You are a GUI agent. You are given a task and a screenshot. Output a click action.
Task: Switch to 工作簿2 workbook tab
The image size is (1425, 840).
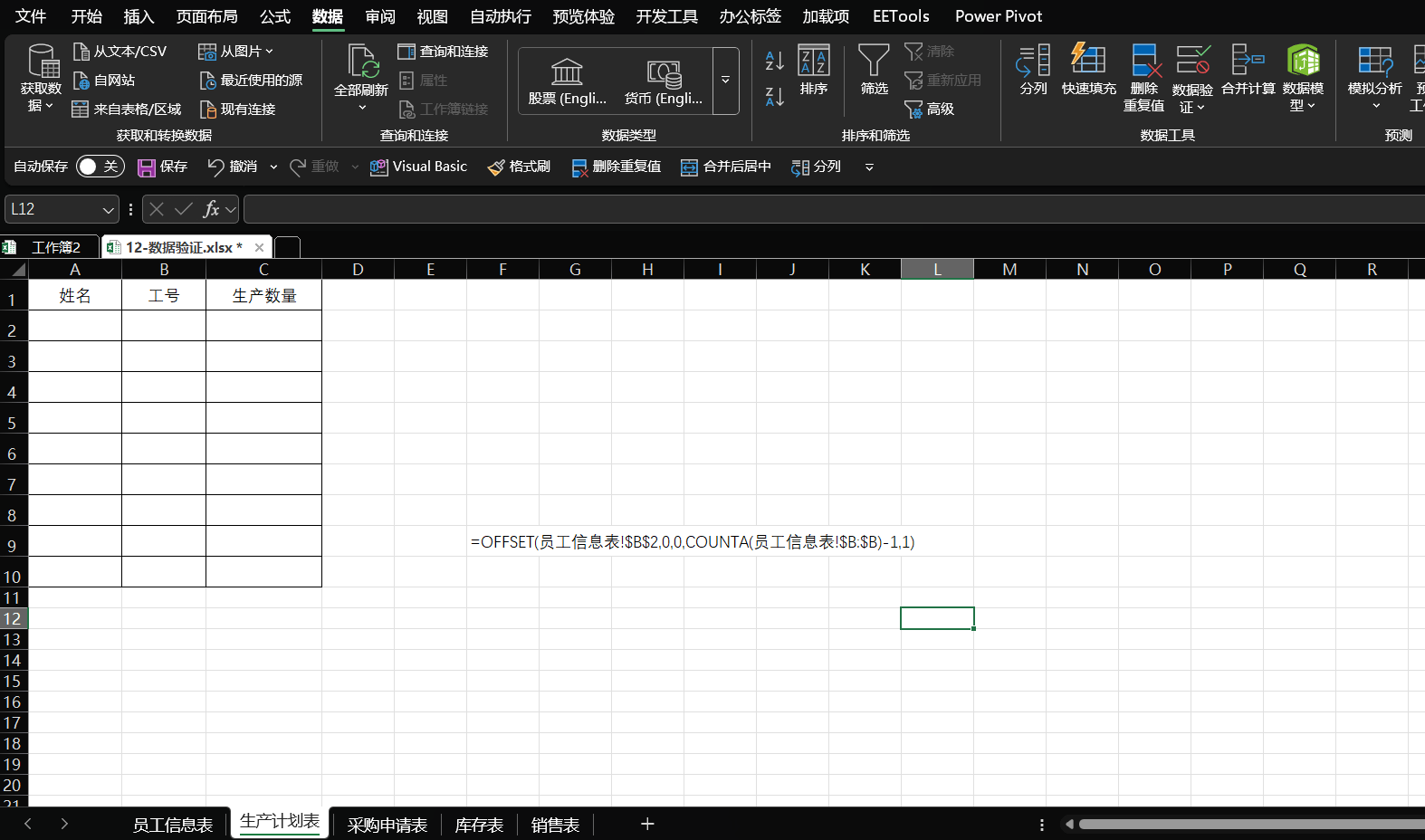(49, 247)
